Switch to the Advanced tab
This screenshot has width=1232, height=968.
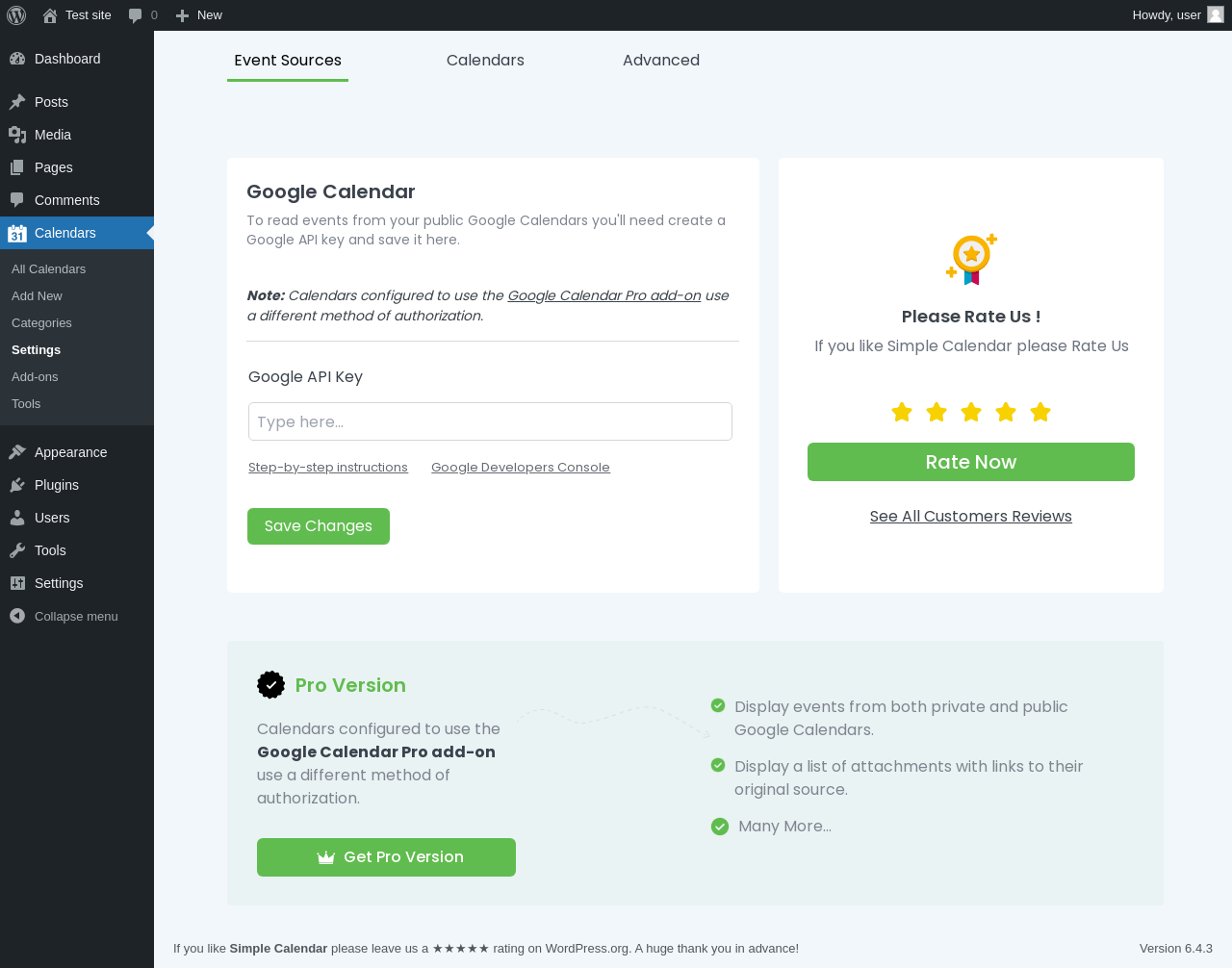(x=661, y=61)
